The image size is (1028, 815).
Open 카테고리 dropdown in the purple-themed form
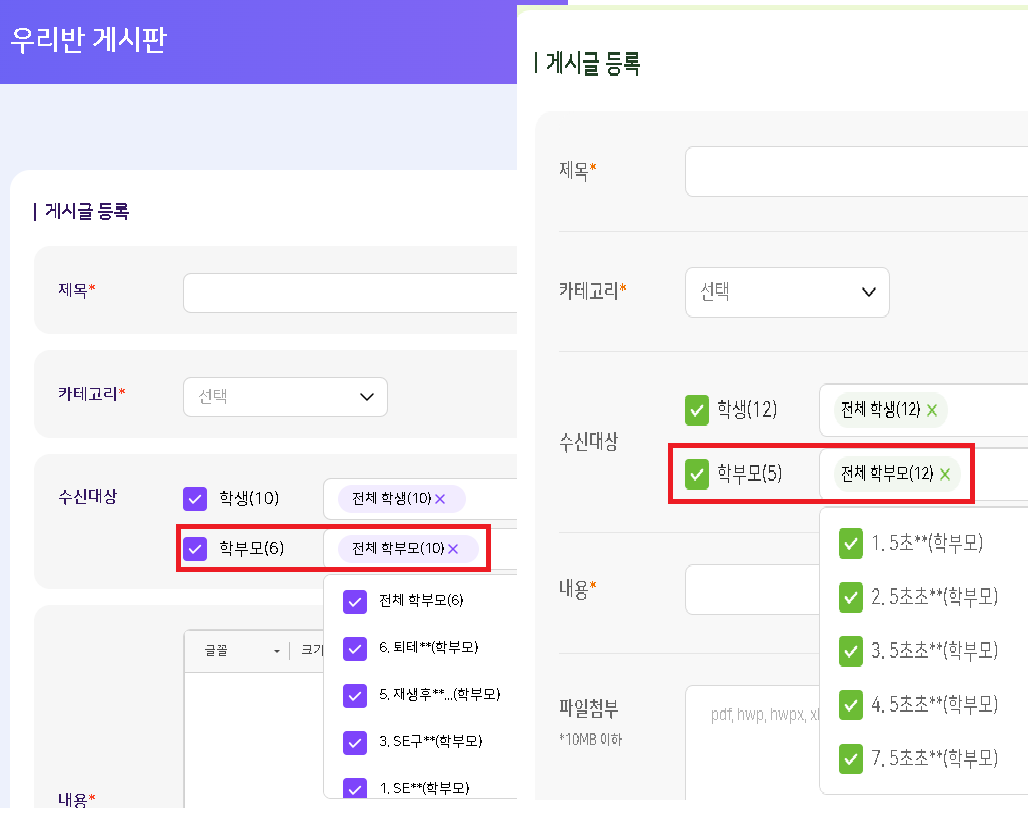tap(285, 397)
